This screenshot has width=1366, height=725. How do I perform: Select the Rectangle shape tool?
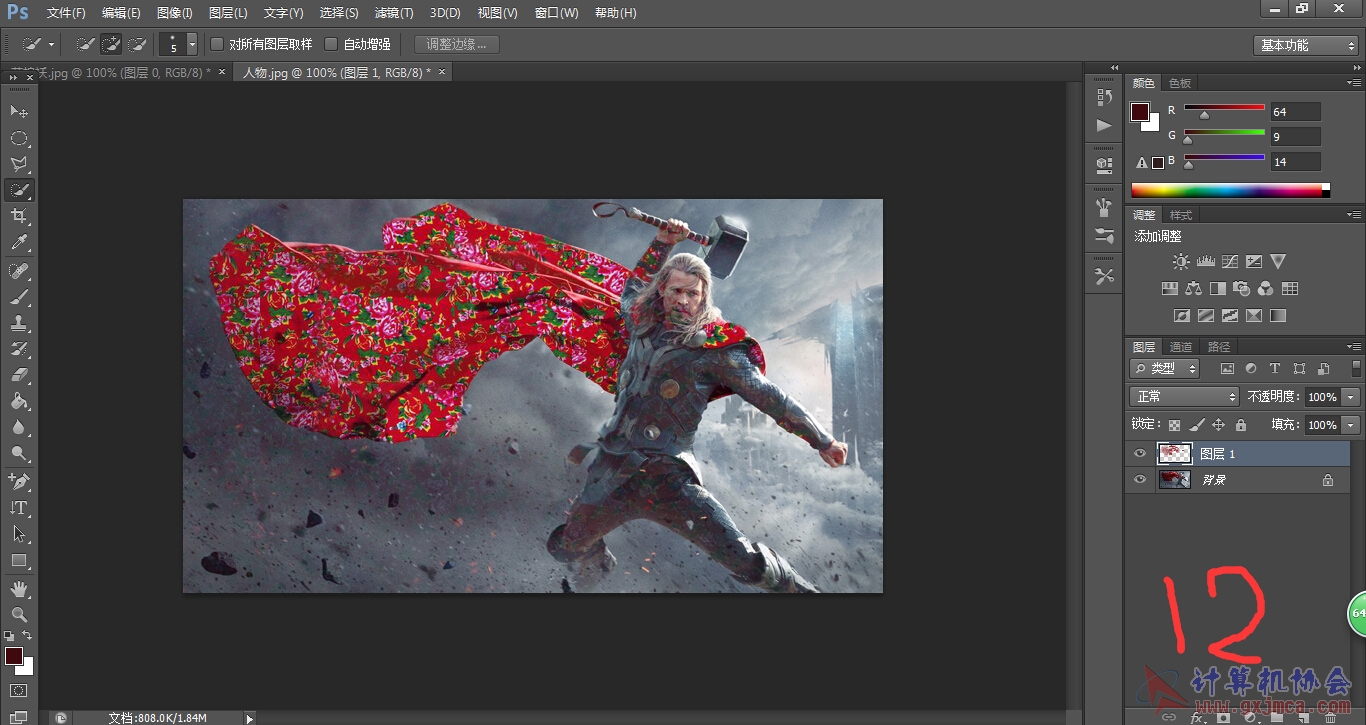19,561
